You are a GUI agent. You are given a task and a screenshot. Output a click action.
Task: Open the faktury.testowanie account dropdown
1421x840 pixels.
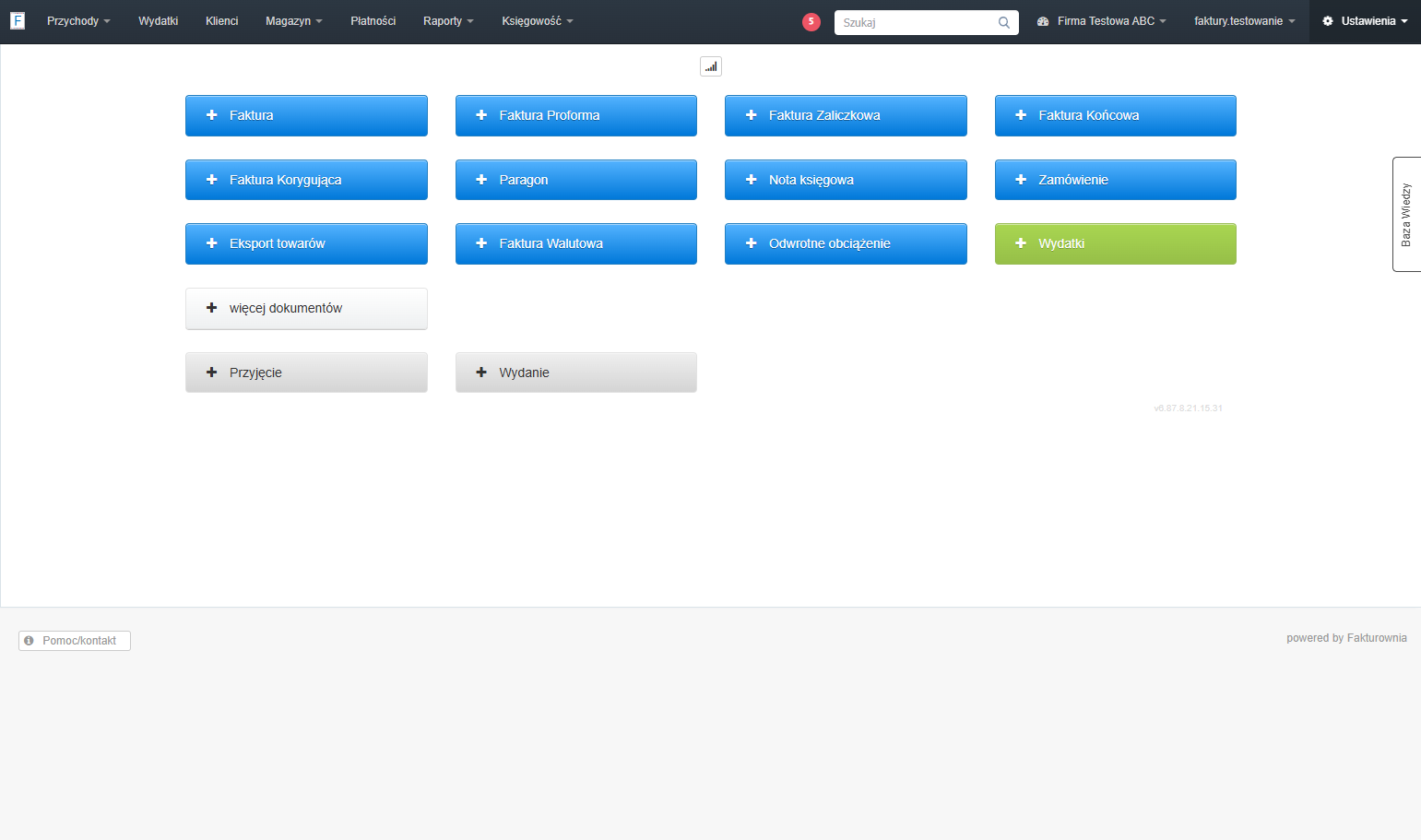coord(1245,21)
